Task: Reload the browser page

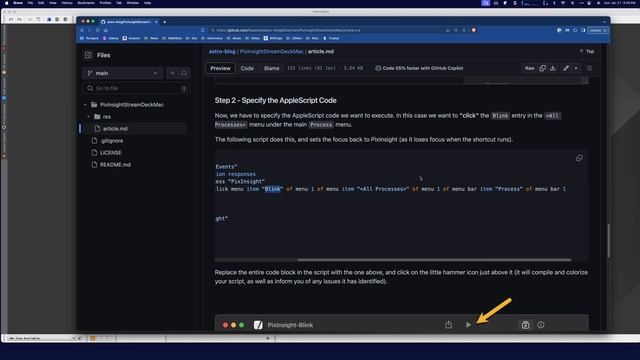Action: tap(98, 30)
